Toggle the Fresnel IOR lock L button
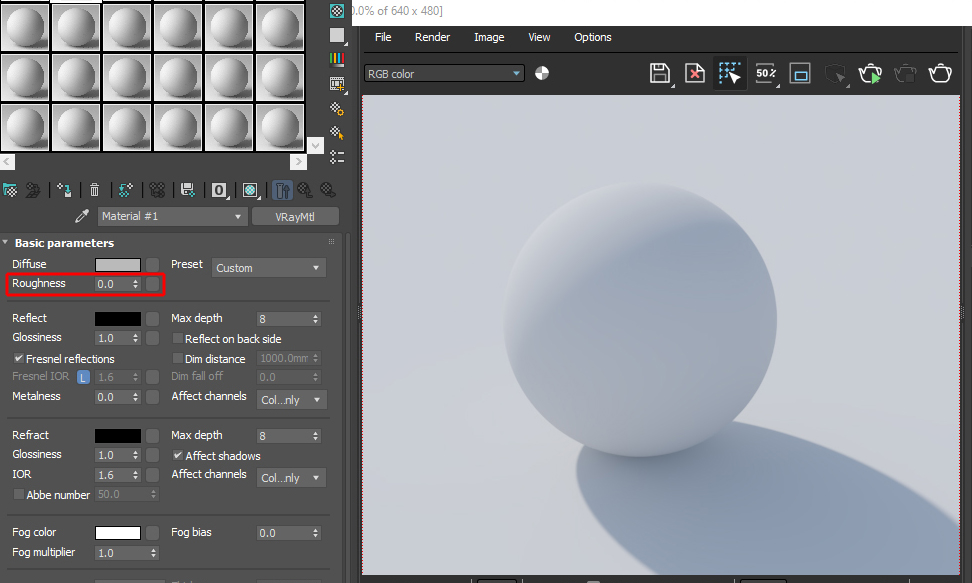 point(83,377)
